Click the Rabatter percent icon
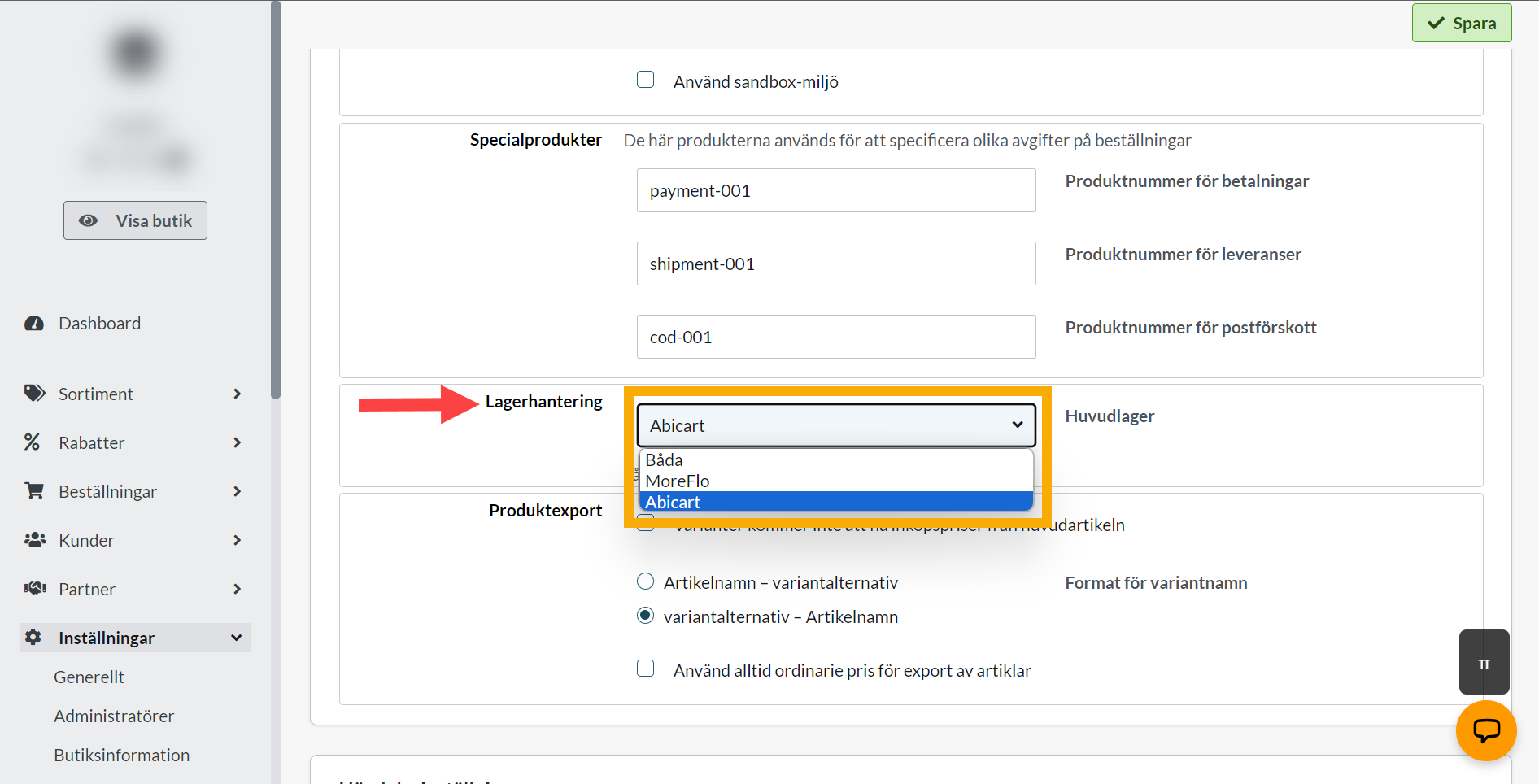 32,442
